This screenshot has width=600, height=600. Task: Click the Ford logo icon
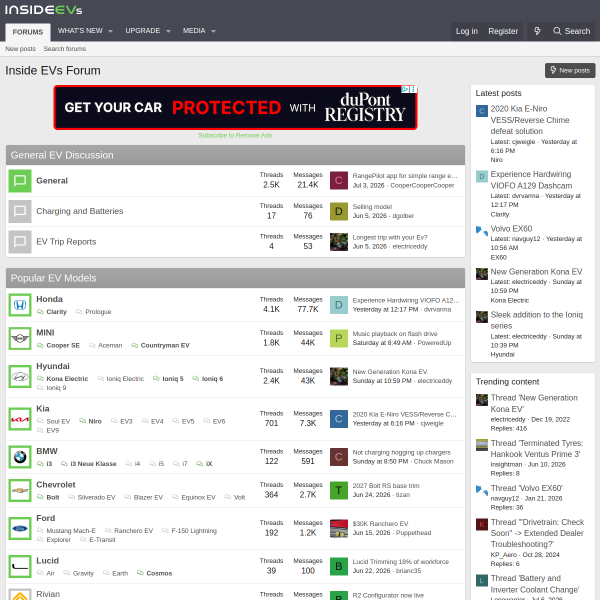[x=20, y=528]
